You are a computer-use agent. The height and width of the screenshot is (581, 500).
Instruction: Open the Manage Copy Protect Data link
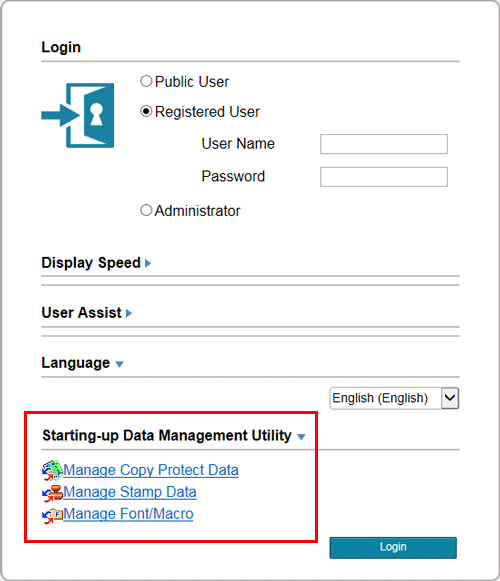pyautogui.click(x=151, y=470)
